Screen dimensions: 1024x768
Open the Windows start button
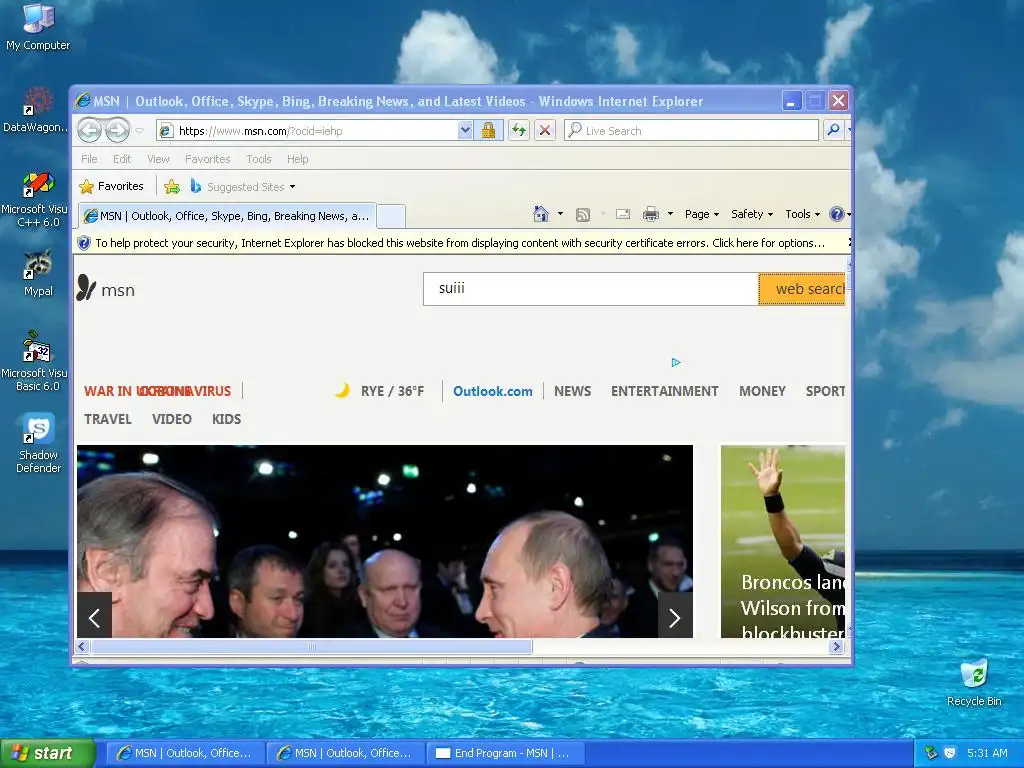tap(48, 754)
